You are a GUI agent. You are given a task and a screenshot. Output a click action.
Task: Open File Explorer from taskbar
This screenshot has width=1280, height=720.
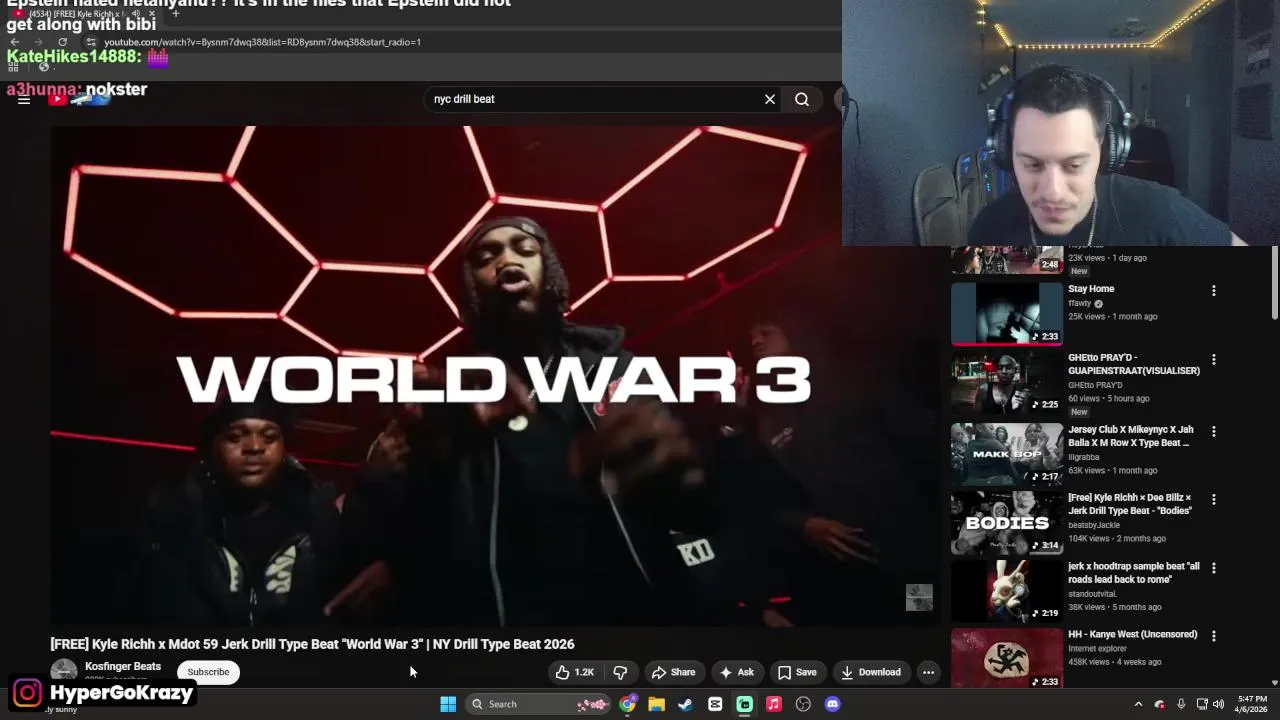(x=656, y=704)
